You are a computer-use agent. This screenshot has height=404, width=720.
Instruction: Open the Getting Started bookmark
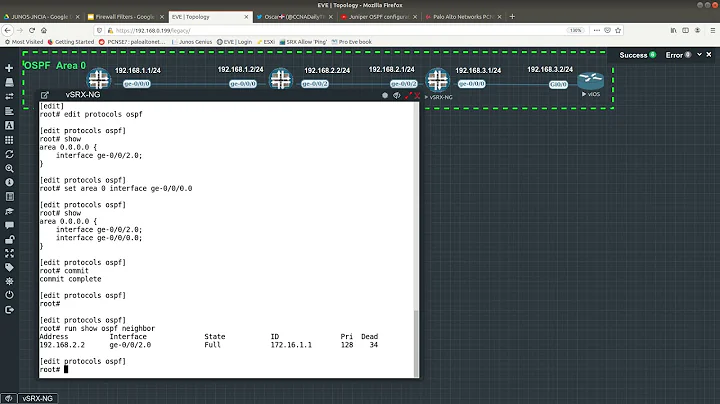[71, 42]
